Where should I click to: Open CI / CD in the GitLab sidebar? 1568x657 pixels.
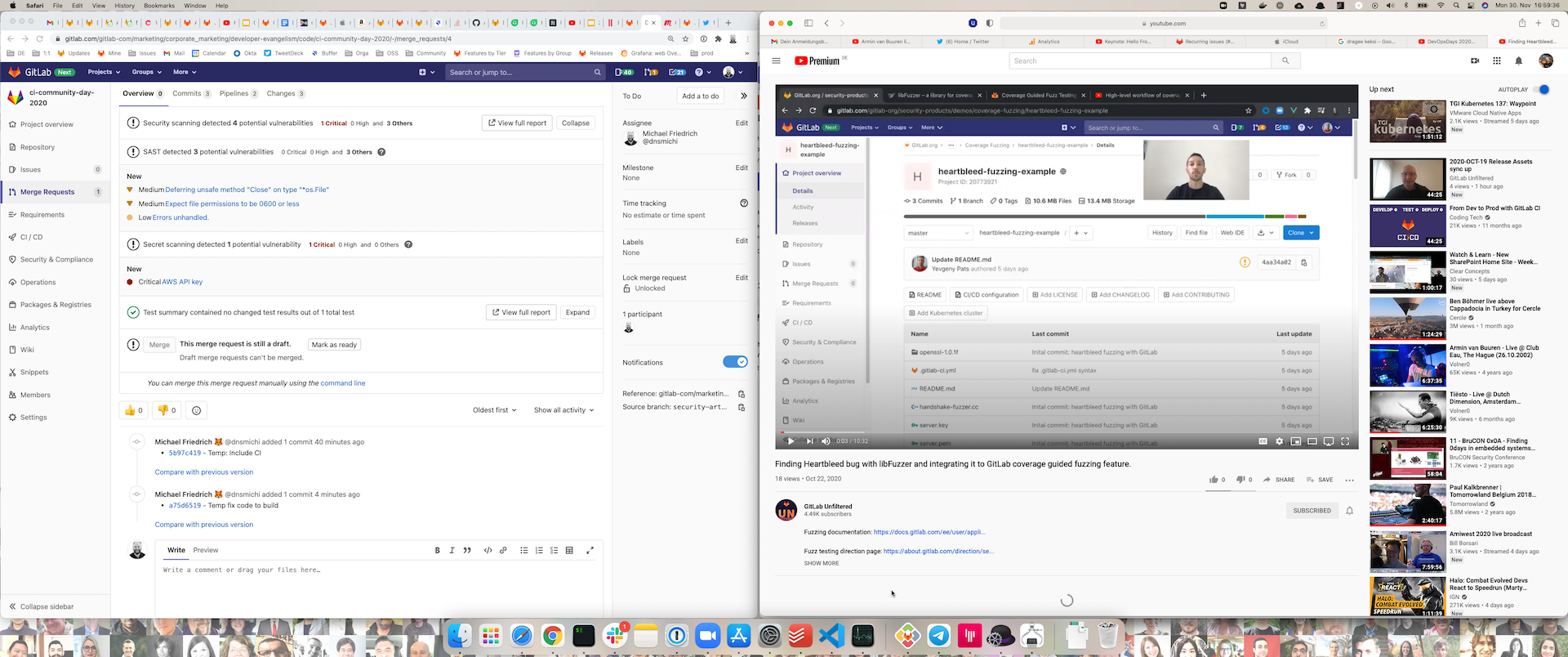tap(32, 237)
